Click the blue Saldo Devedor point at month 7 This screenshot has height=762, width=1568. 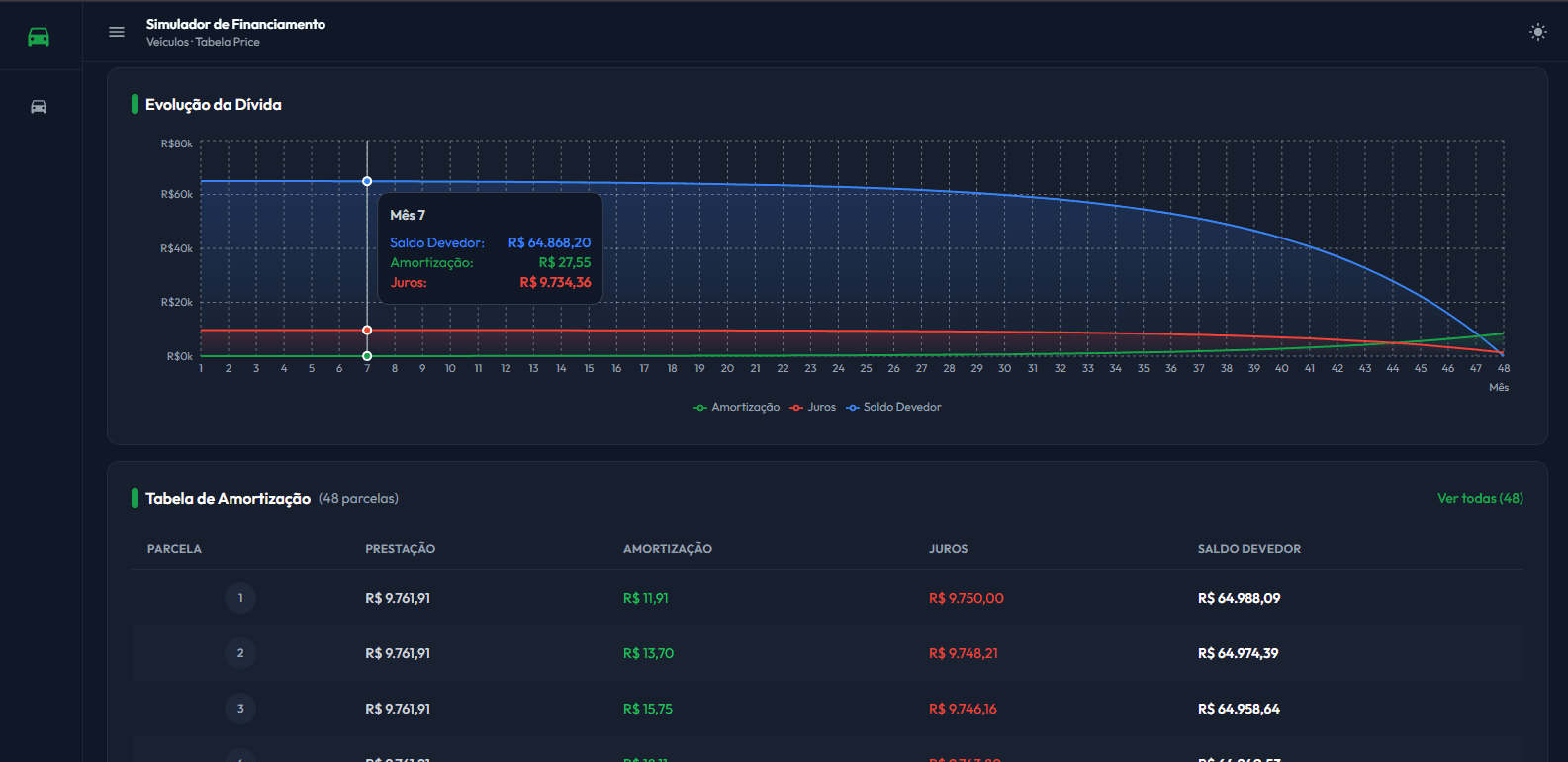(x=367, y=181)
